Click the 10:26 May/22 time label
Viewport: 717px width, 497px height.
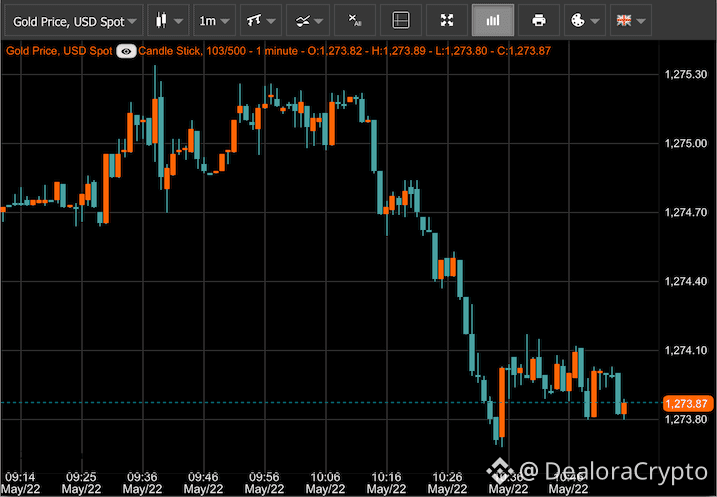point(447,483)
